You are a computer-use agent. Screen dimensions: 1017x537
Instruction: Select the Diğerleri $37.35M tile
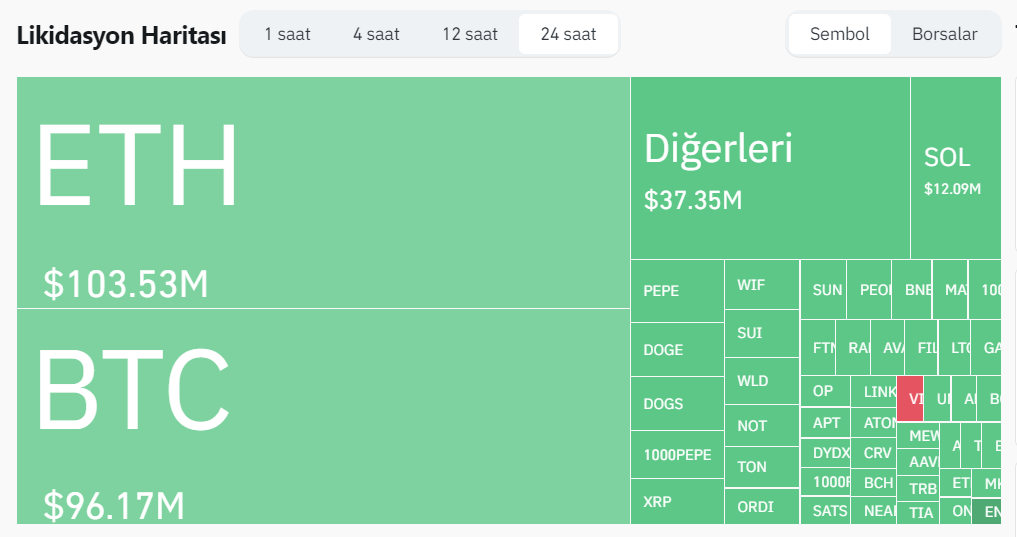point(769,168)
